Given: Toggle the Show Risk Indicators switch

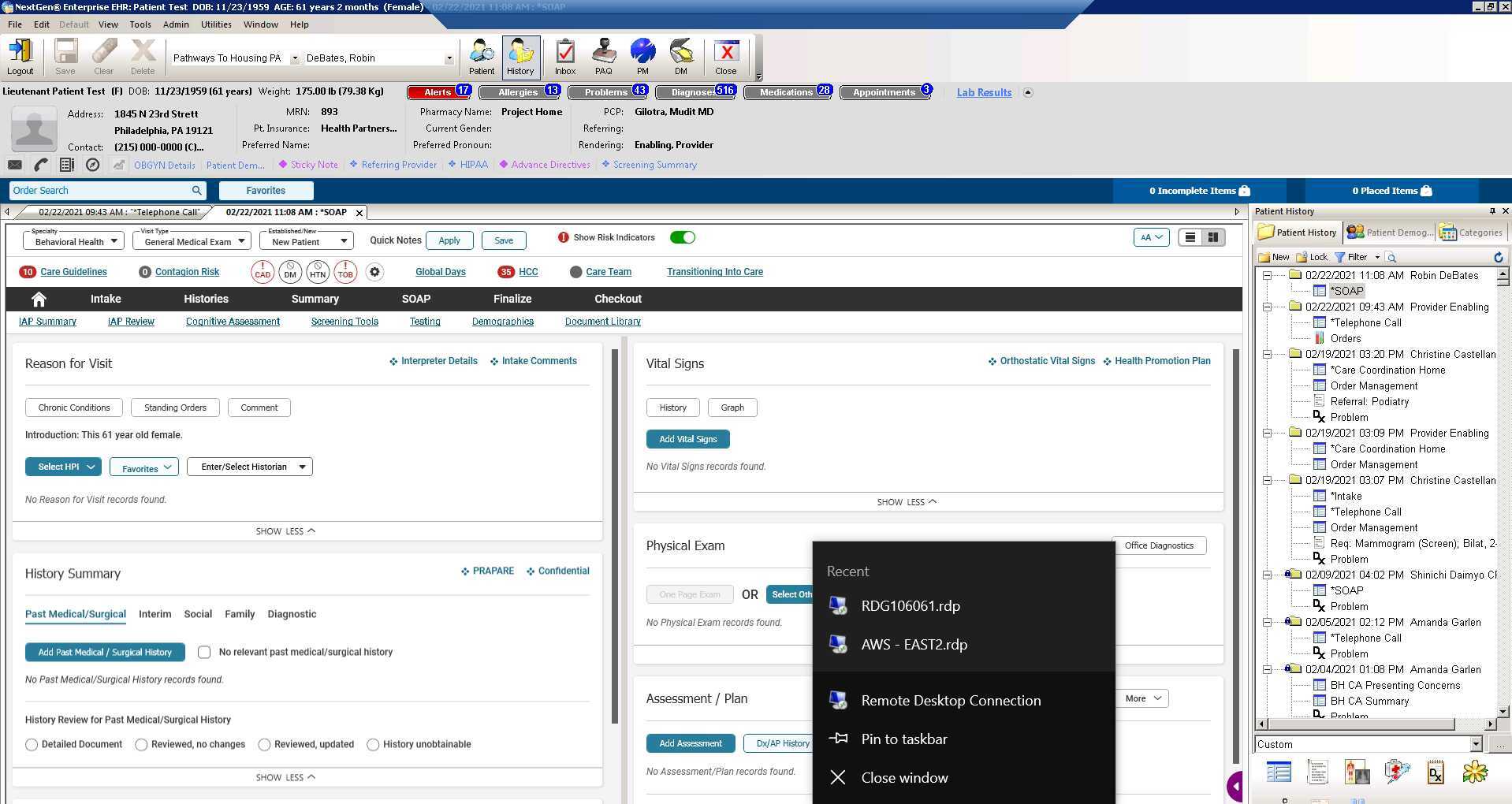Looking at the screenshot, I should pos(682,237).
